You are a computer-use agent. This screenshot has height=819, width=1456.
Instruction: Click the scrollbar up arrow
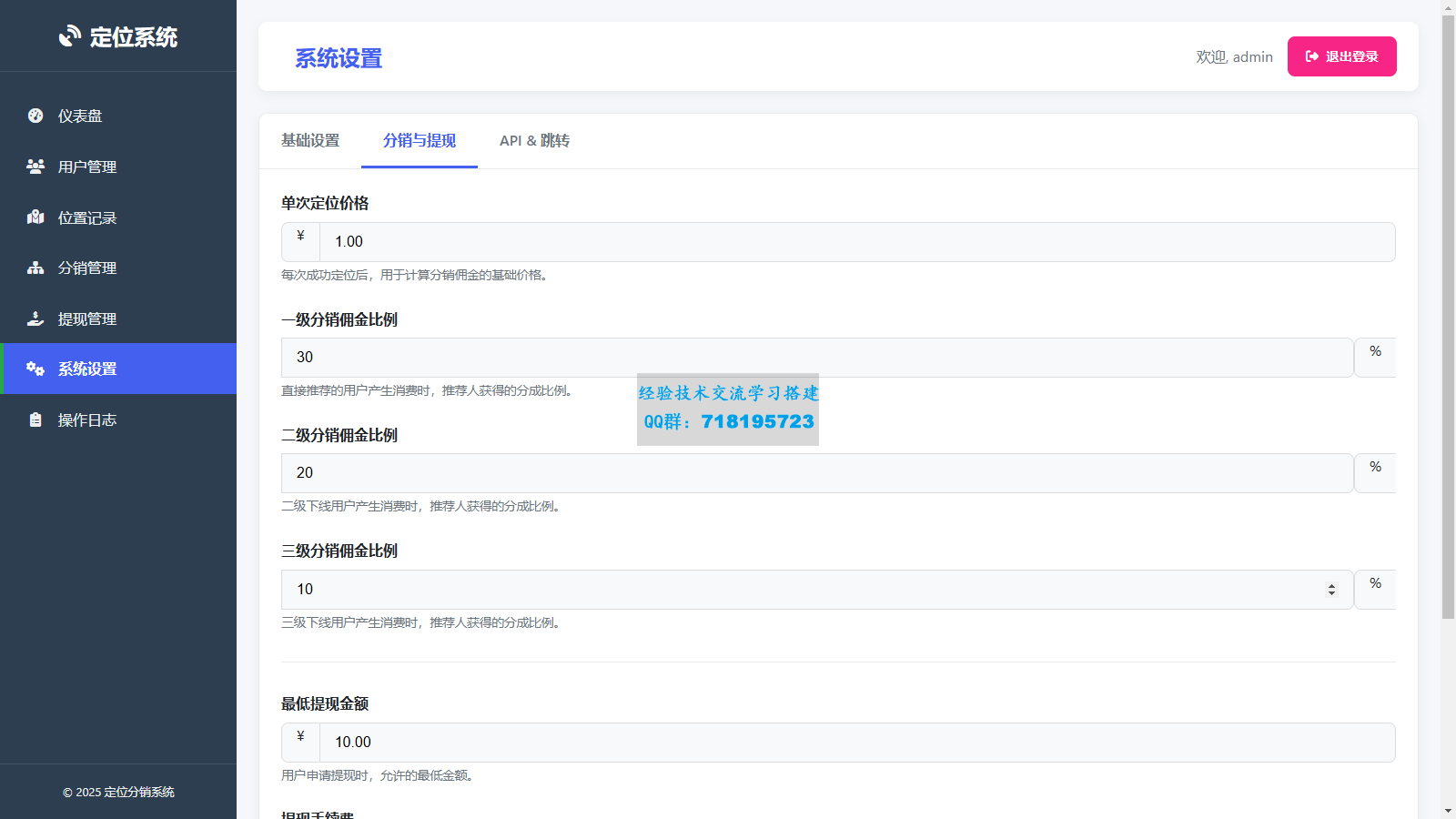click(x=1448, y=7)
